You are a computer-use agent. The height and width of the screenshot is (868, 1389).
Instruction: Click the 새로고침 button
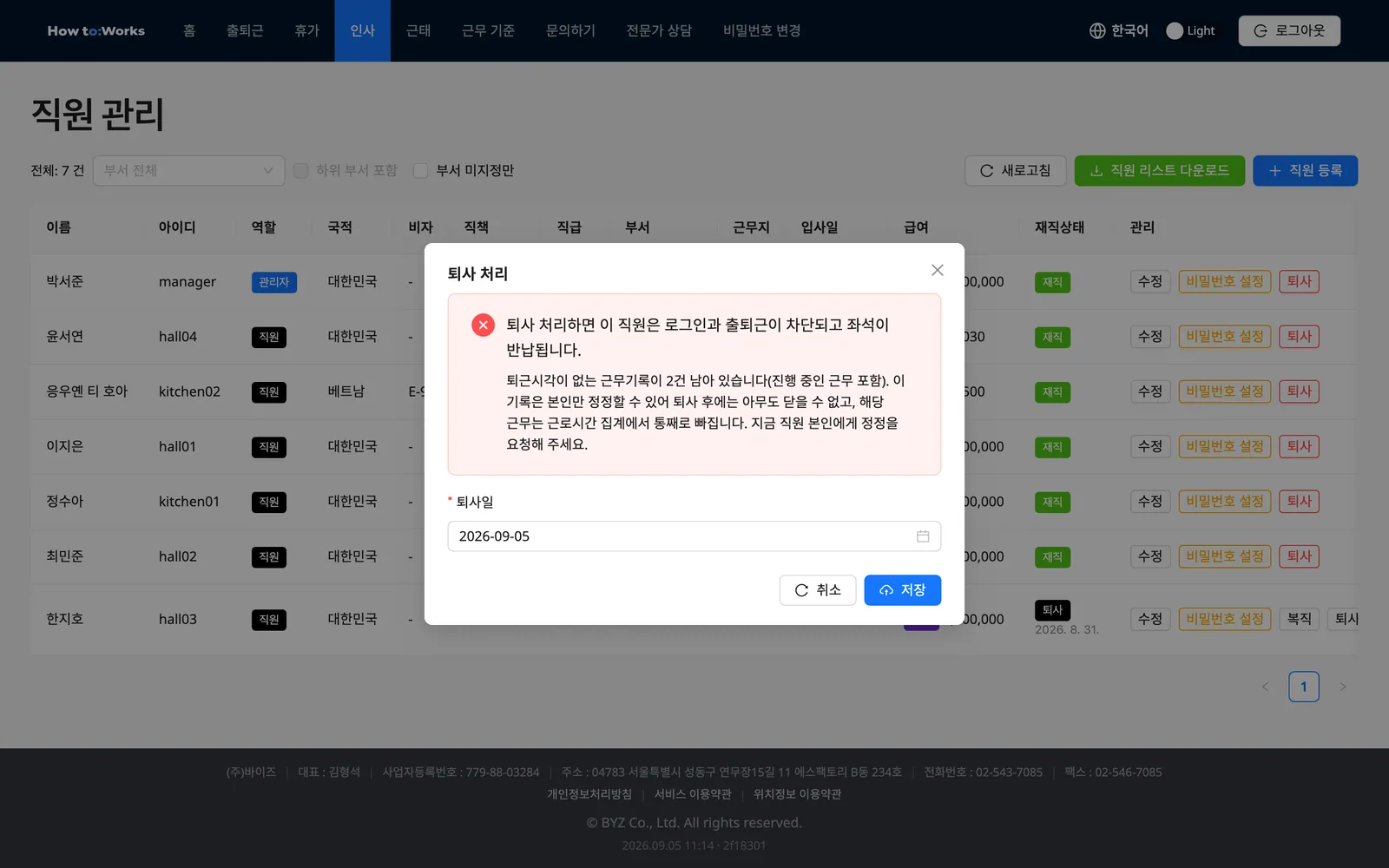[x=1016, y=170]
